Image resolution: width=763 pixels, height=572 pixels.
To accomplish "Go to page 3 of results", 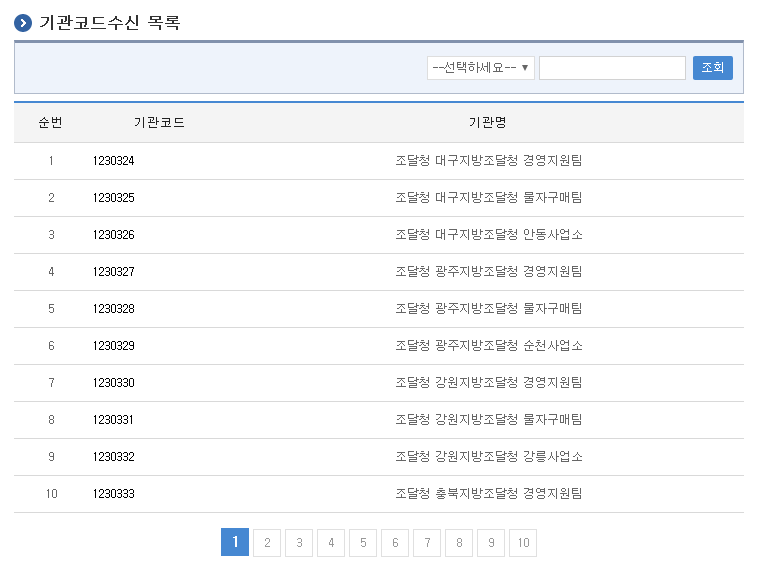I will [x=298, y=543].
